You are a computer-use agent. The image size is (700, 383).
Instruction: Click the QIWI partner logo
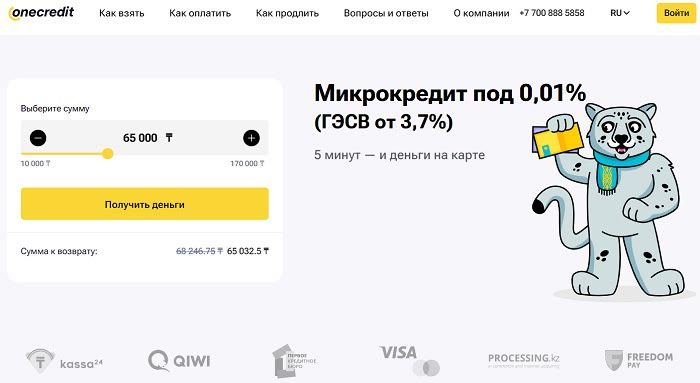(x=179, y=361)
